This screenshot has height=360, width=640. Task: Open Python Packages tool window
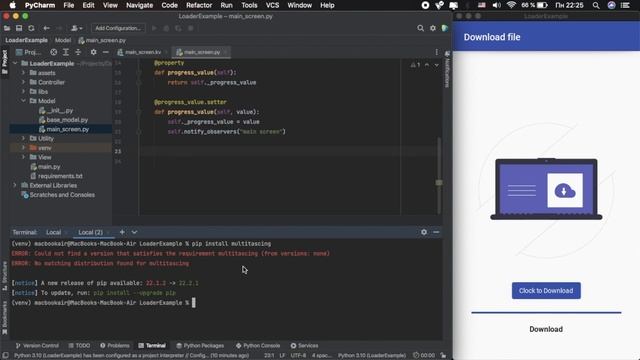click(200, 345)
